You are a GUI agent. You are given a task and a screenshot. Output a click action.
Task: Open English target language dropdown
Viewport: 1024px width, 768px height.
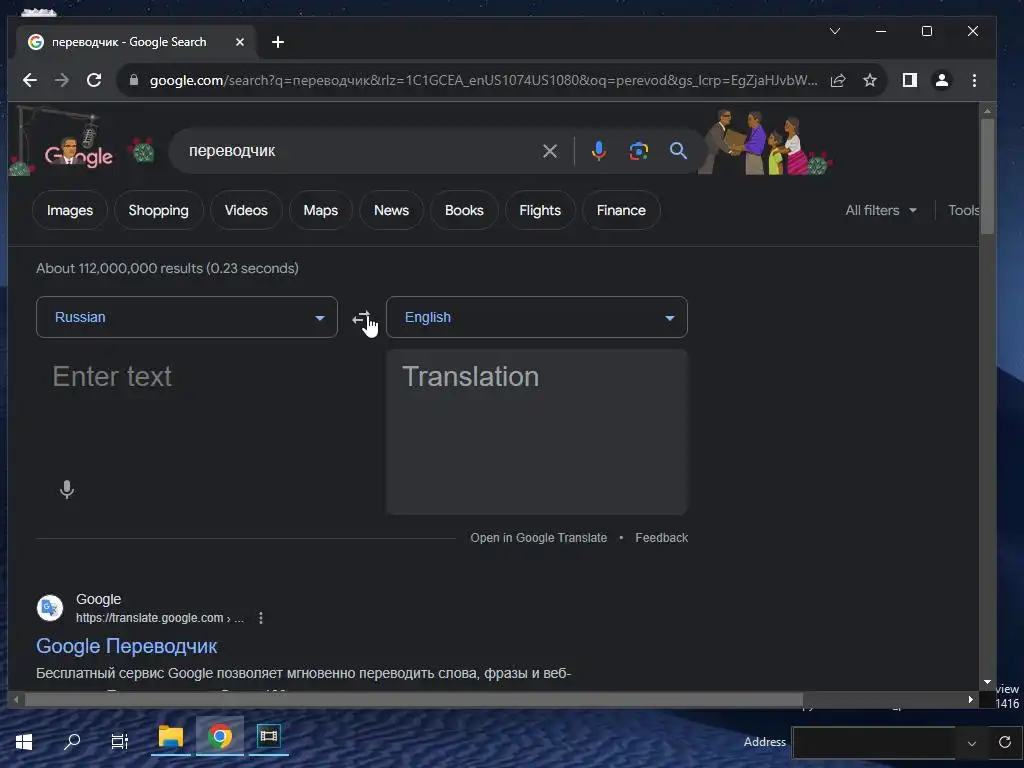click(x=537, y=317)
